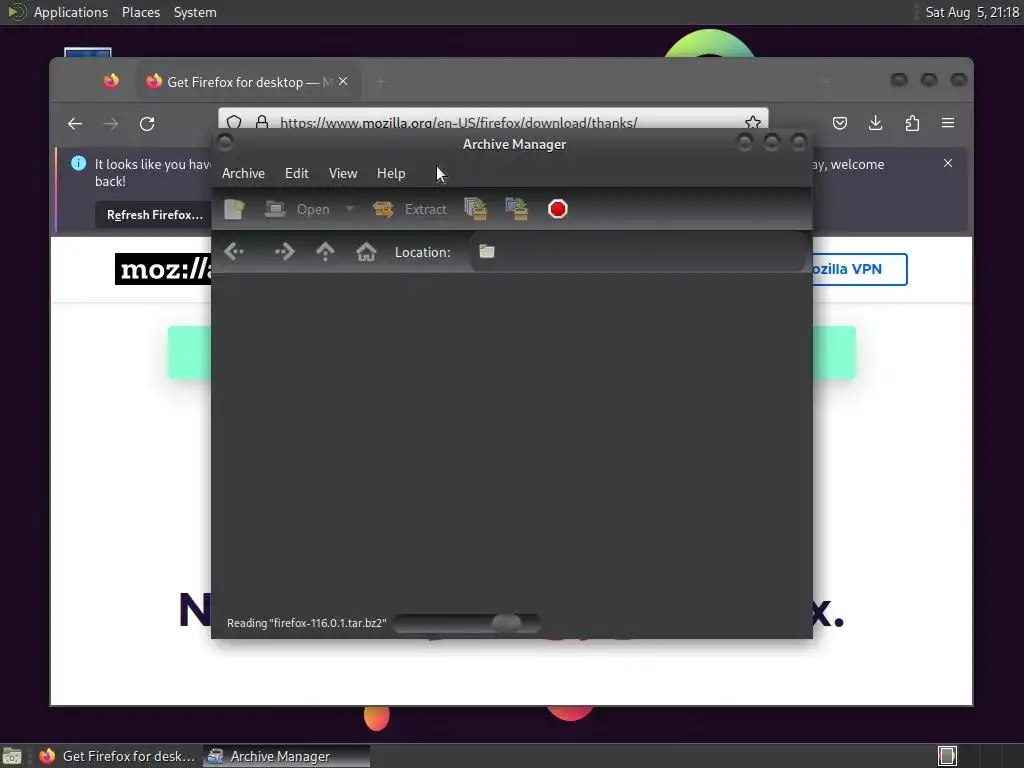
Task: Switch to Get Firefox taskbar entry
Action: (x=118, y=756)
